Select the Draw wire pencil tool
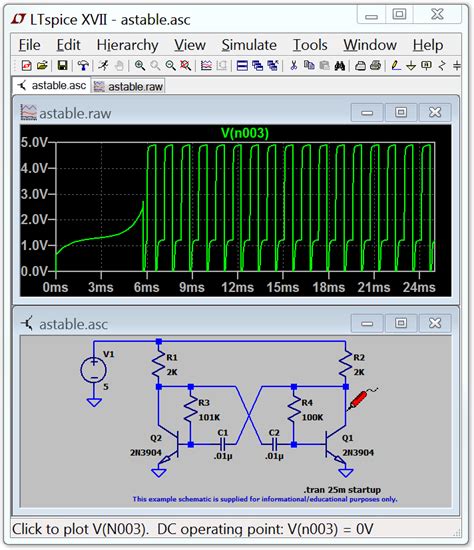 tap(396, 66)
